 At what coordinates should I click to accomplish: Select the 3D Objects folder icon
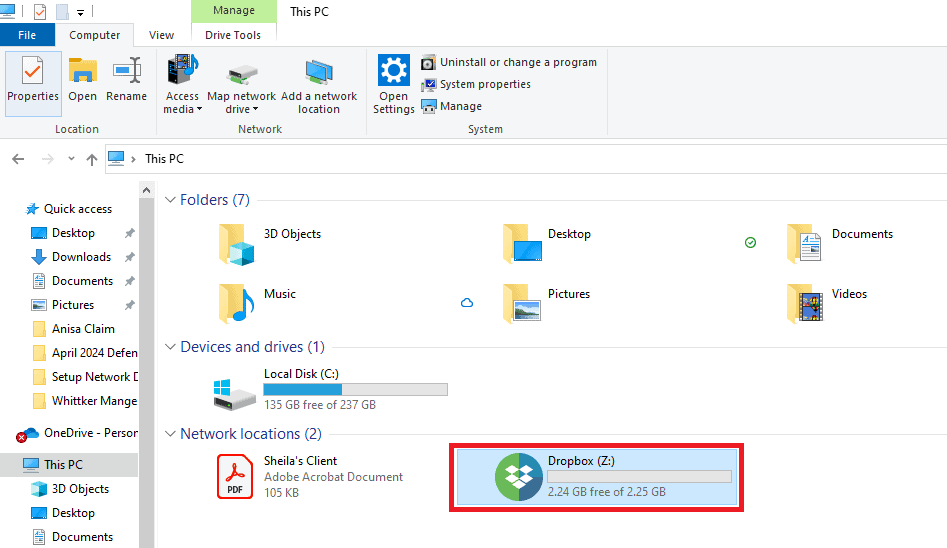236,245
